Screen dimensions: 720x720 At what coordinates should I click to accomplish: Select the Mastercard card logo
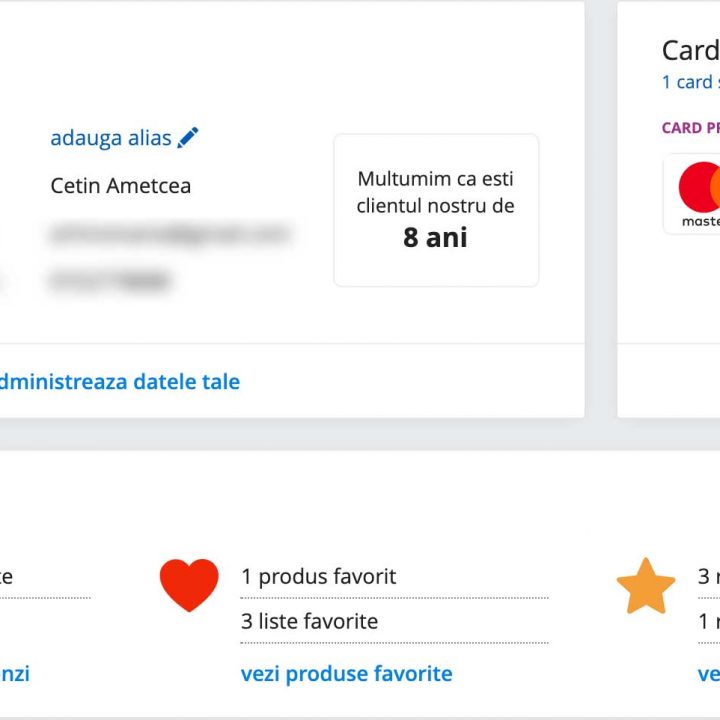(700, 193)
